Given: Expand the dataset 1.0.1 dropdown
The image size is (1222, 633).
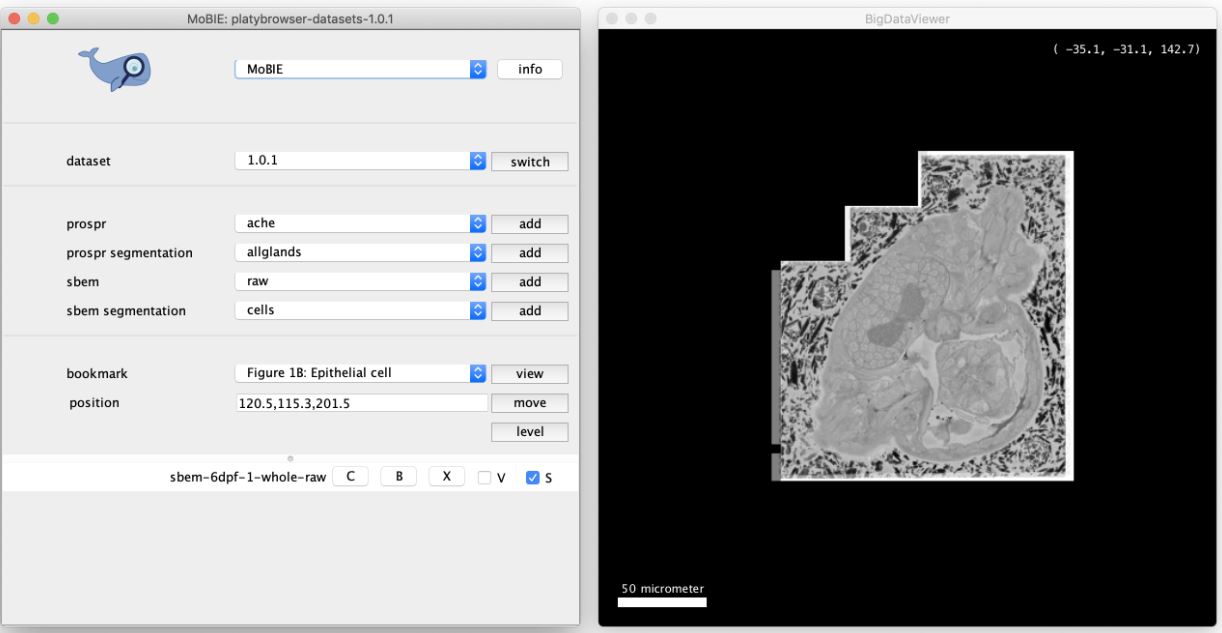Looking at the screenshot, I should pos(360,161).
